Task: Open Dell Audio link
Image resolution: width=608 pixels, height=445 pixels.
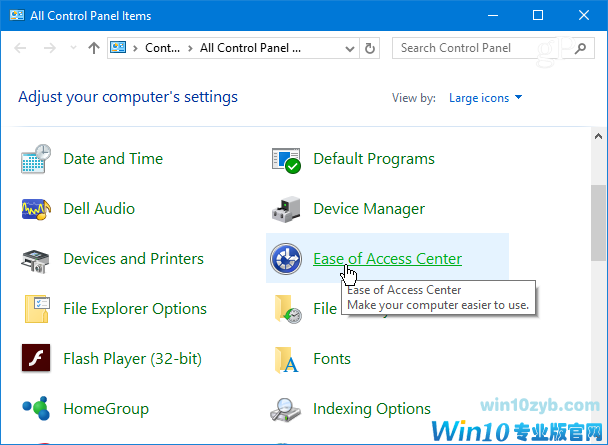Action: point(99,209)
